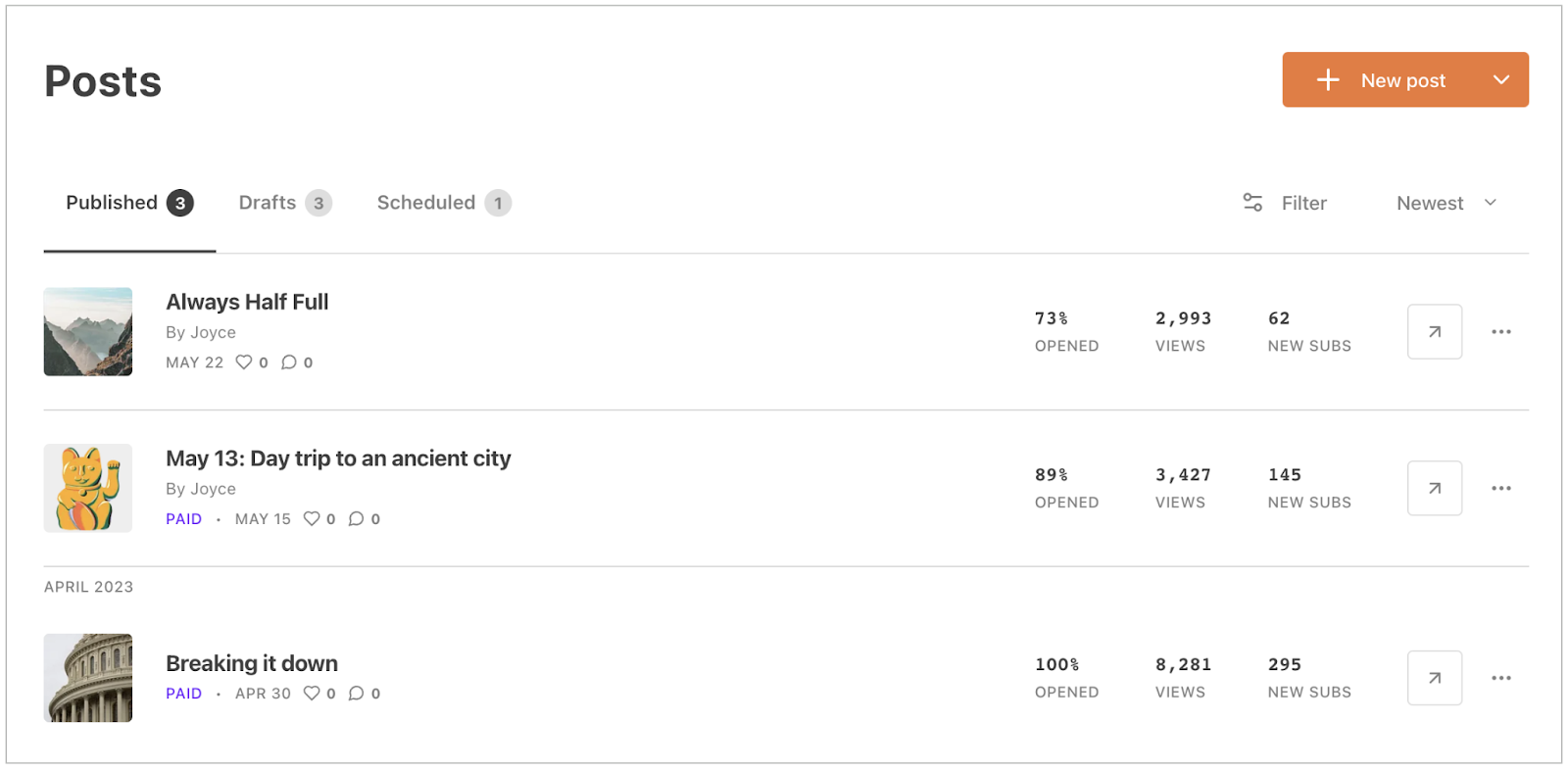Click the heart icon on Always Half Full
This screenshot has height=769, width=1568.
(x=244, y=361)
